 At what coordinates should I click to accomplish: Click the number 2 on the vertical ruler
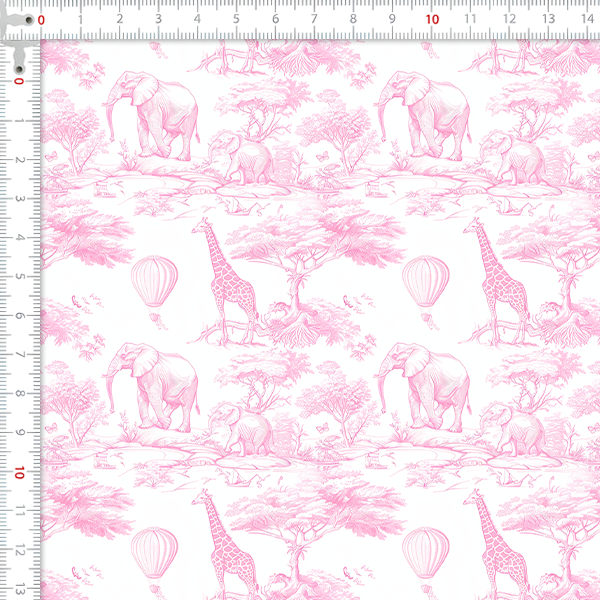19,160
